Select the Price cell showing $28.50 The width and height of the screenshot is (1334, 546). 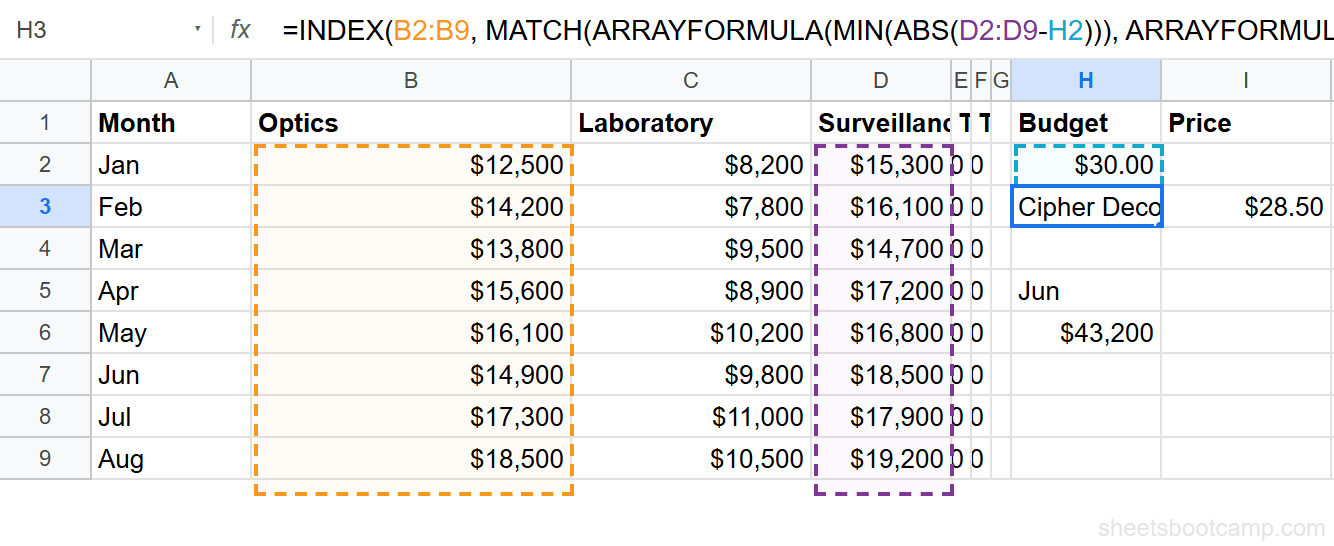[x=1246, y=207]
